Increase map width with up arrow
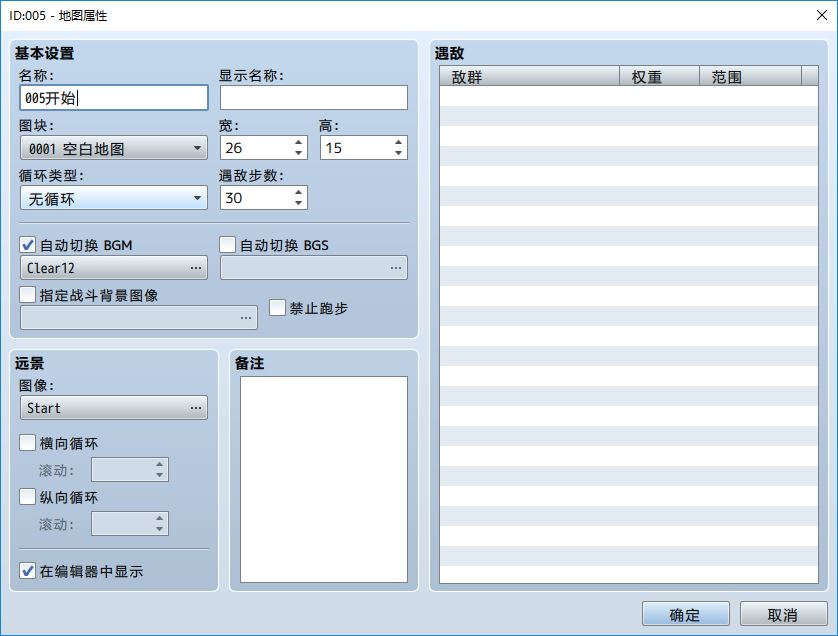This screenshot has height=636, width=838. 298,142
